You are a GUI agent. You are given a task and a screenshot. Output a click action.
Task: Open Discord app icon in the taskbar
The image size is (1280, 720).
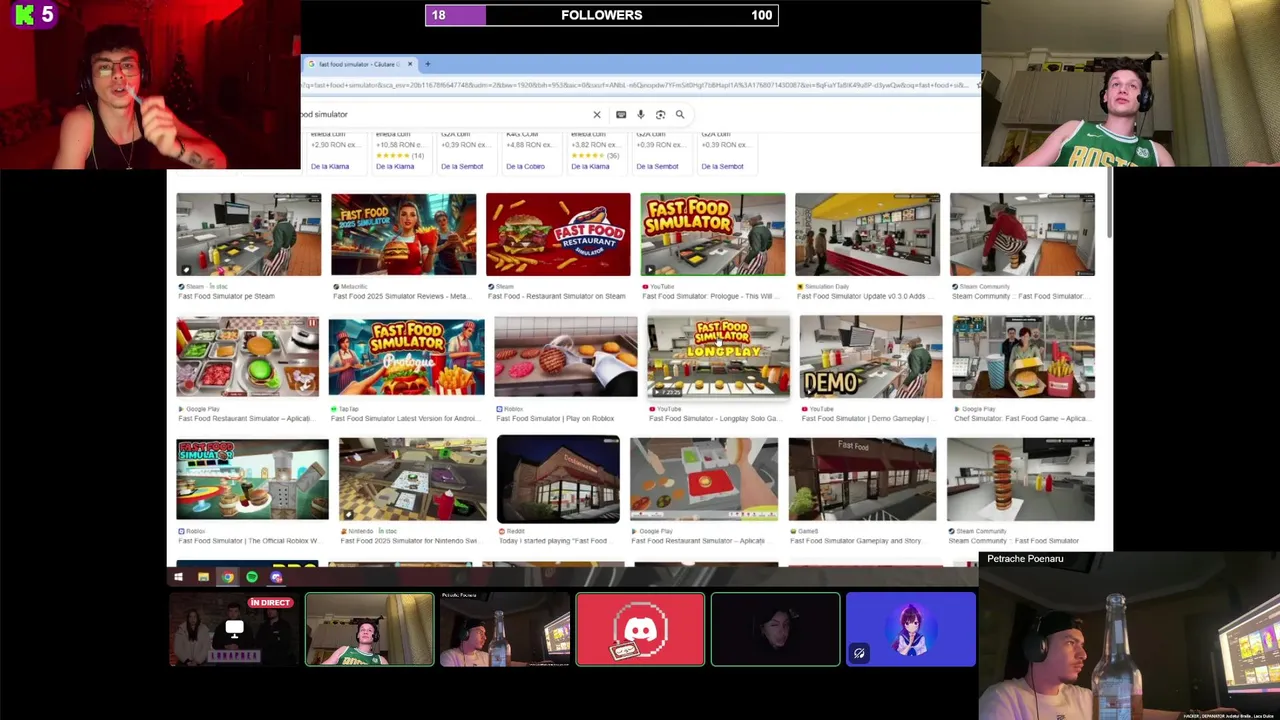276,577
